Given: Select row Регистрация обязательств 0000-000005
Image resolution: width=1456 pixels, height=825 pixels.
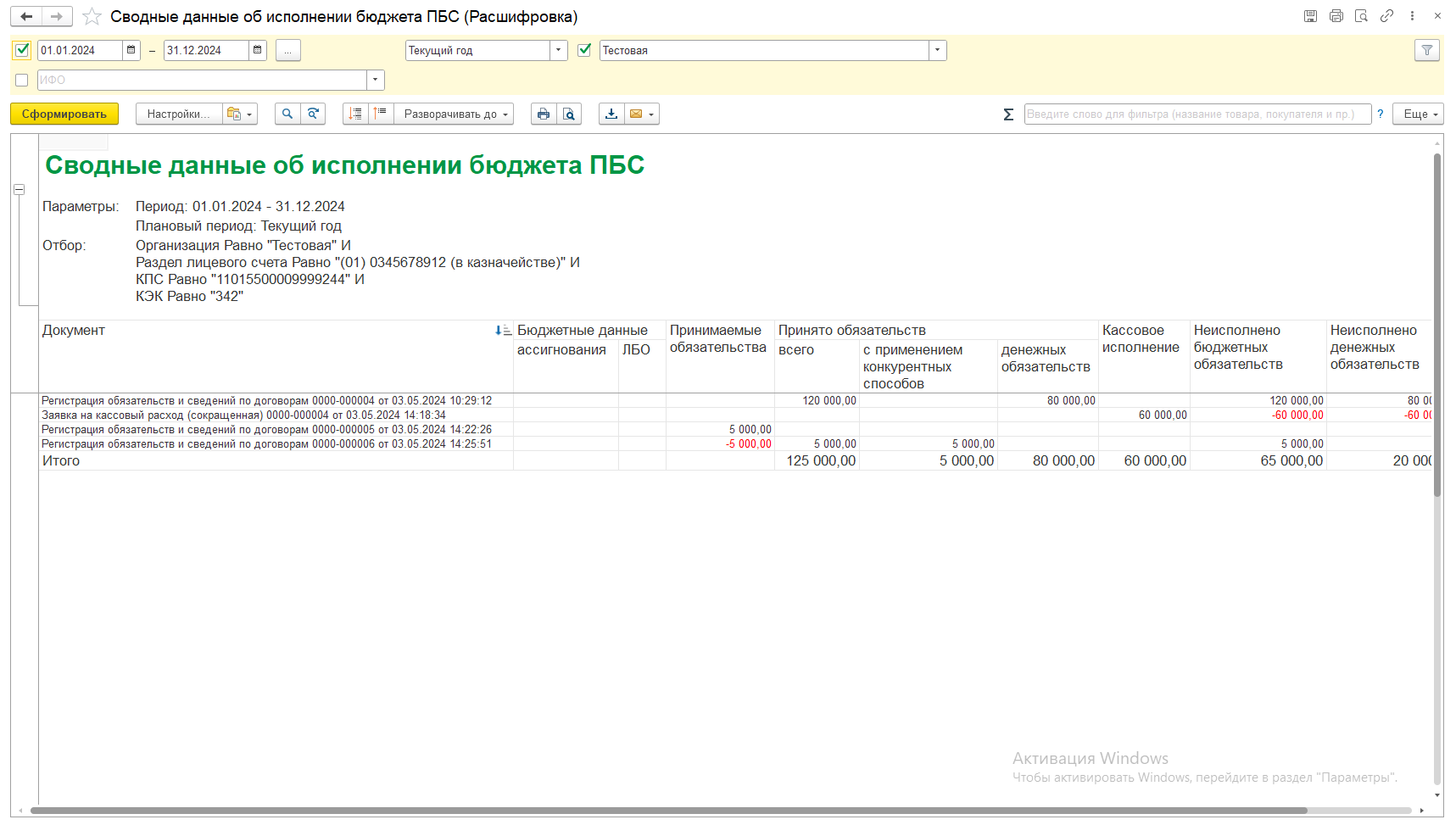Looking at the screenshot, I should [x=267, y=429].
